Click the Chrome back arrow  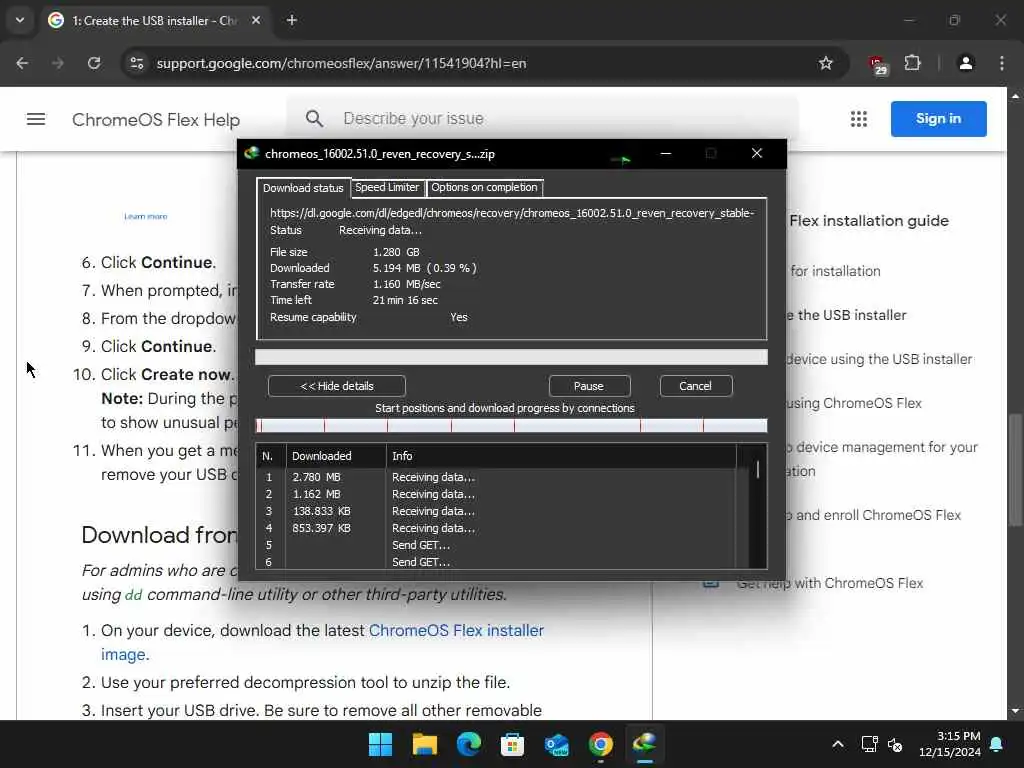point(22,63)
